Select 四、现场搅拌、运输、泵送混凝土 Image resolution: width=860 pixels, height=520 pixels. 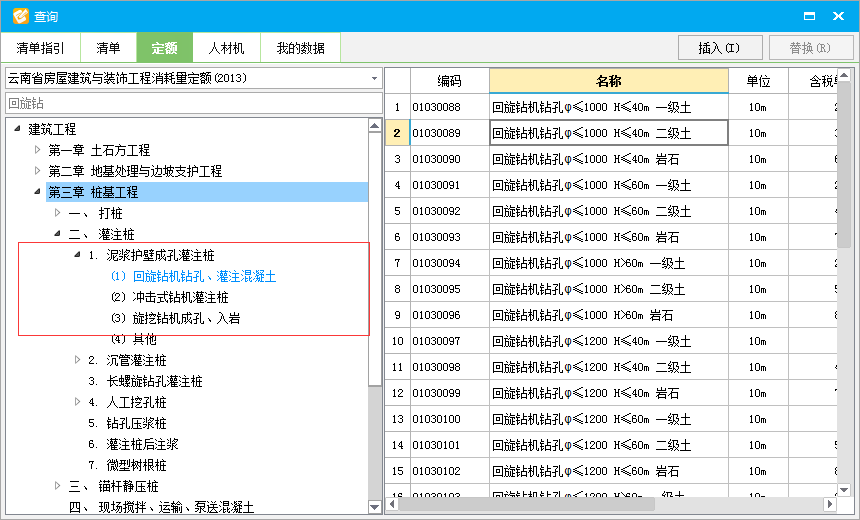coord(161,507)
